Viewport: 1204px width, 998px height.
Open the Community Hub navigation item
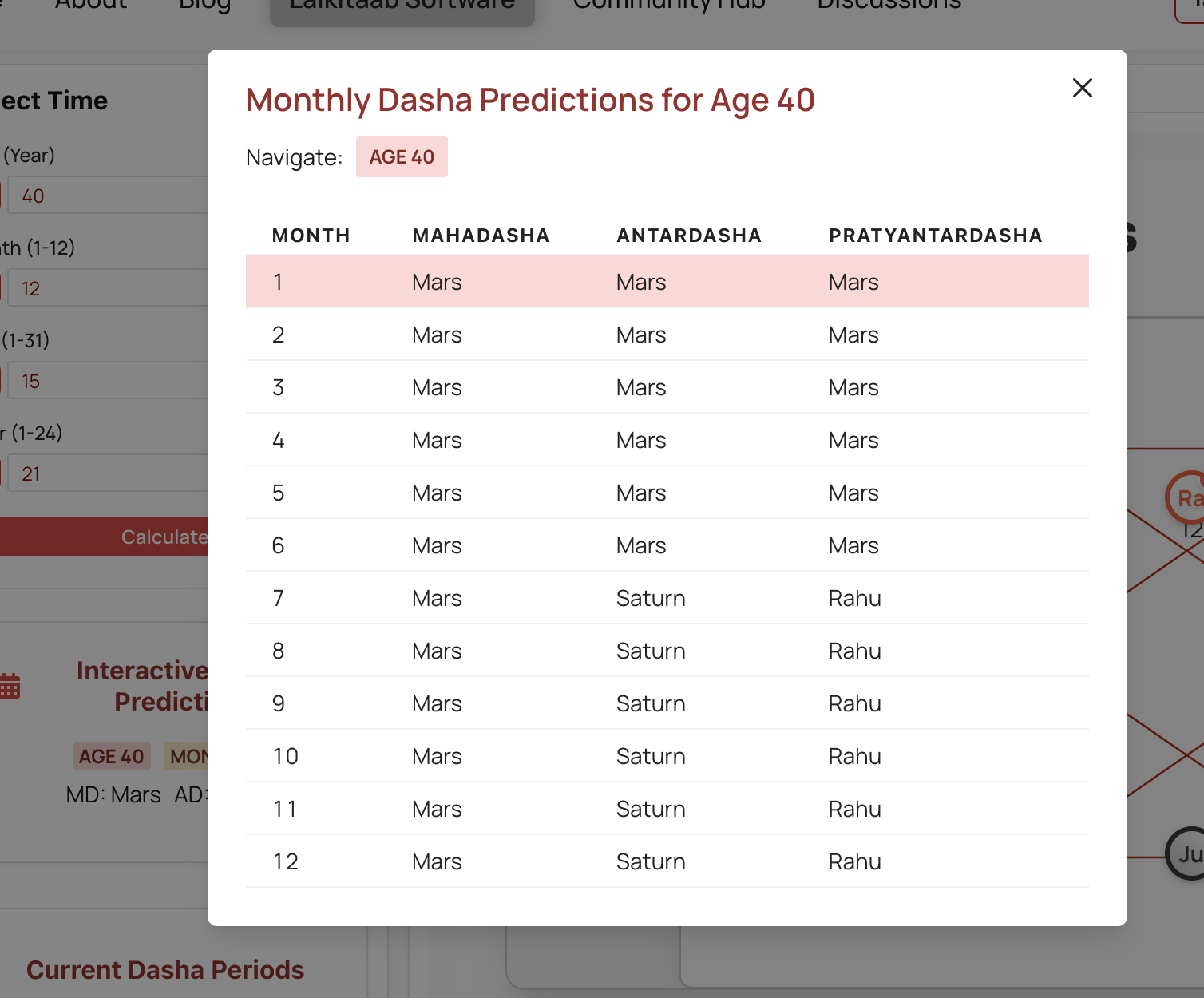coord(669,5)
